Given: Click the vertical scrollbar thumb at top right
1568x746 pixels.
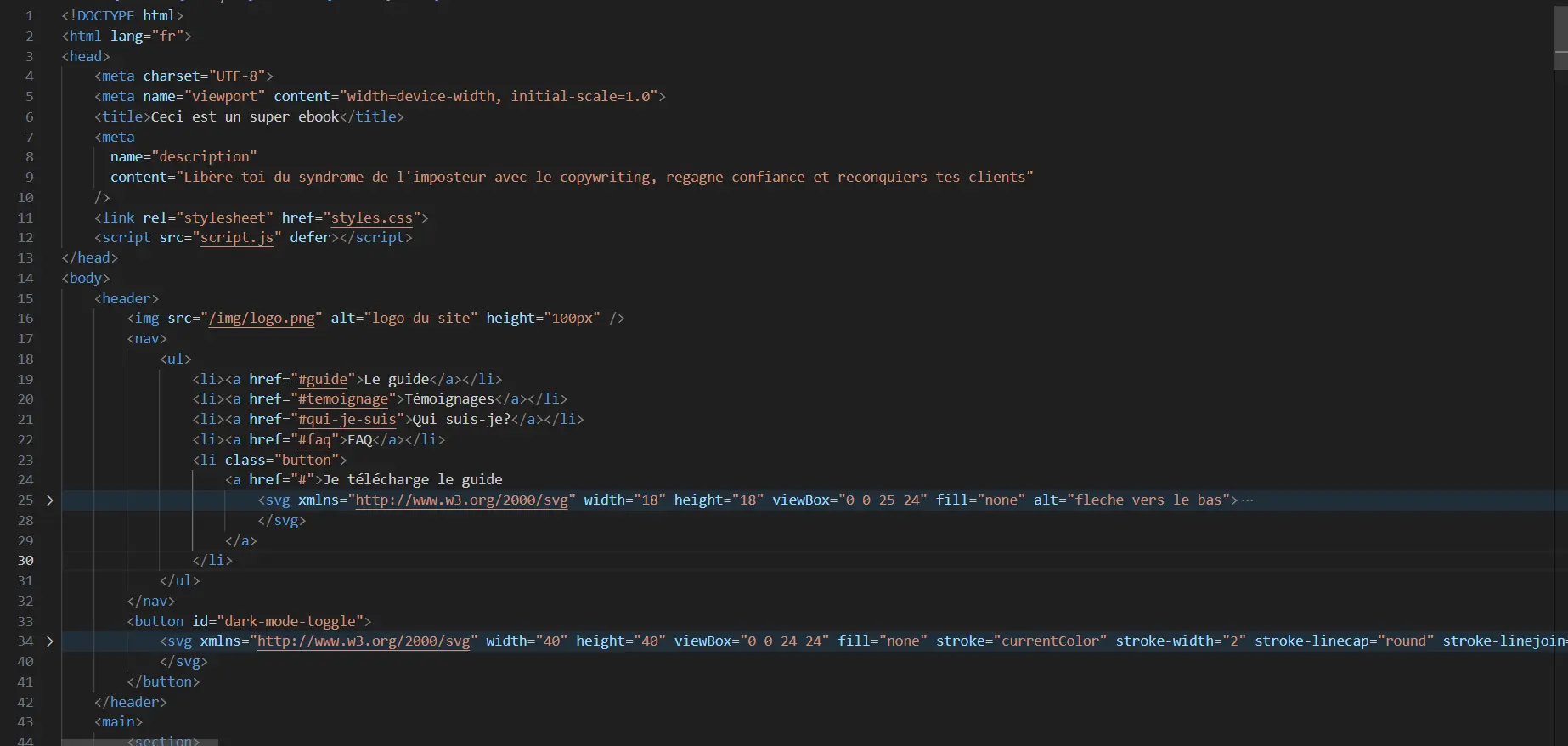Looking at the screenshot, I should pos(1560,34).
